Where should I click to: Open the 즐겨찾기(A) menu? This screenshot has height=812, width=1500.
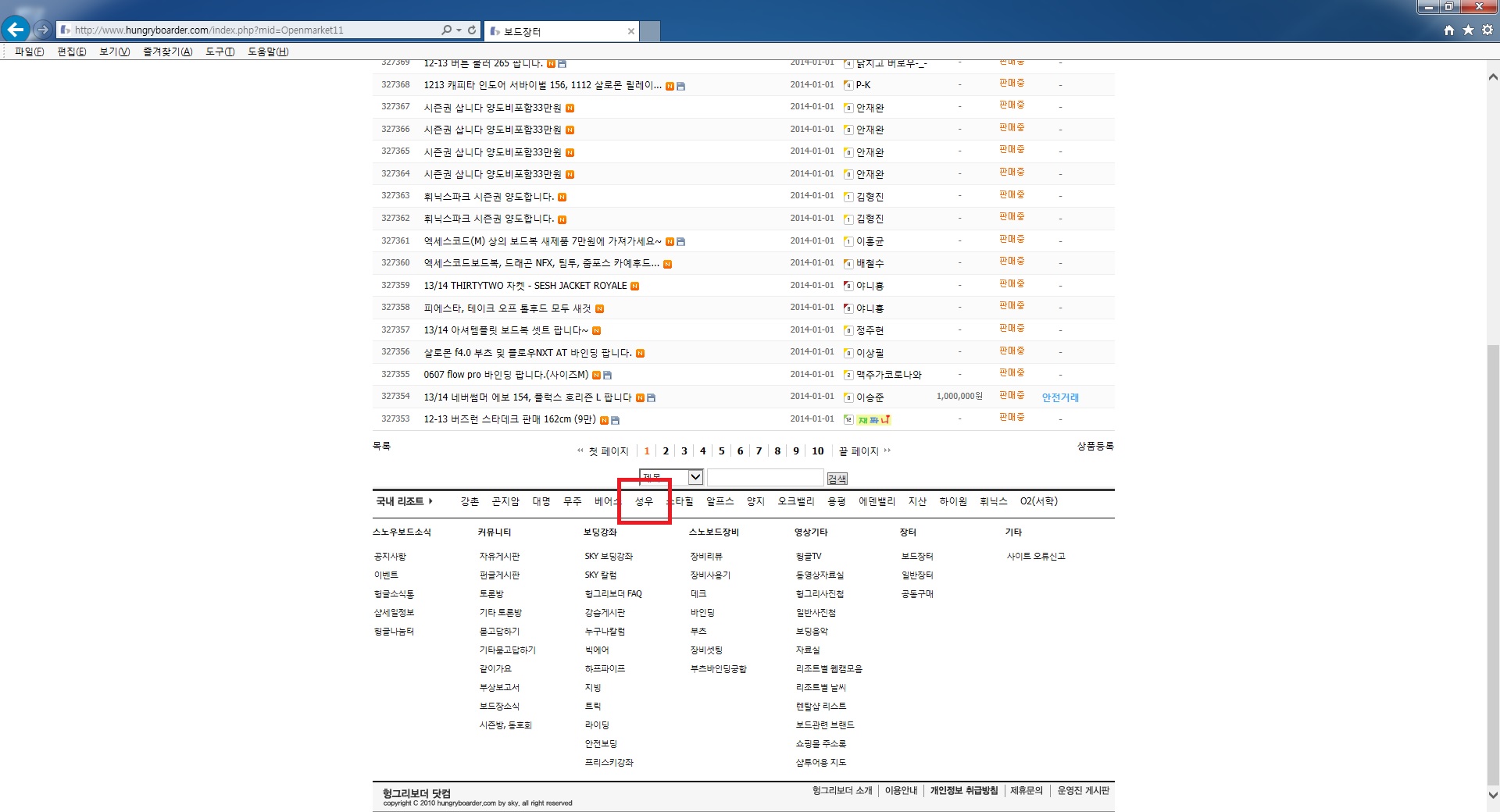coord(167,52)
